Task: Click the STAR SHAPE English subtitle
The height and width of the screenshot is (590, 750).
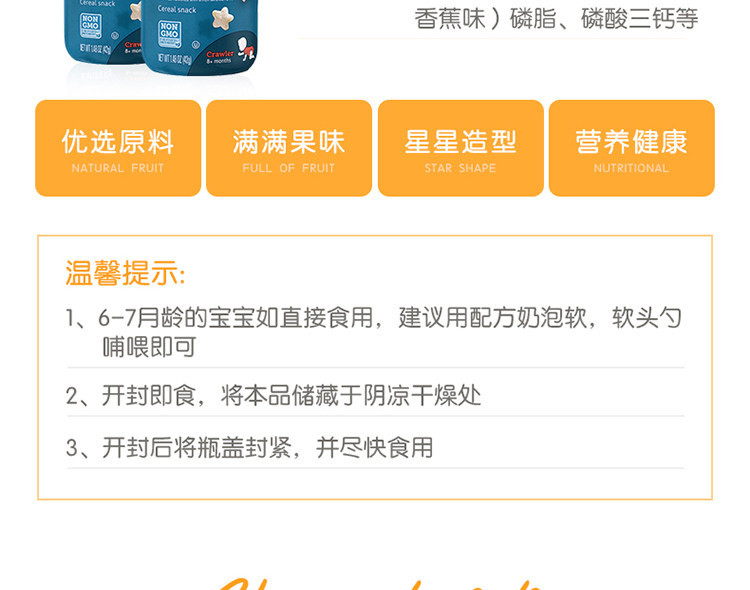Action: [460, 168]
